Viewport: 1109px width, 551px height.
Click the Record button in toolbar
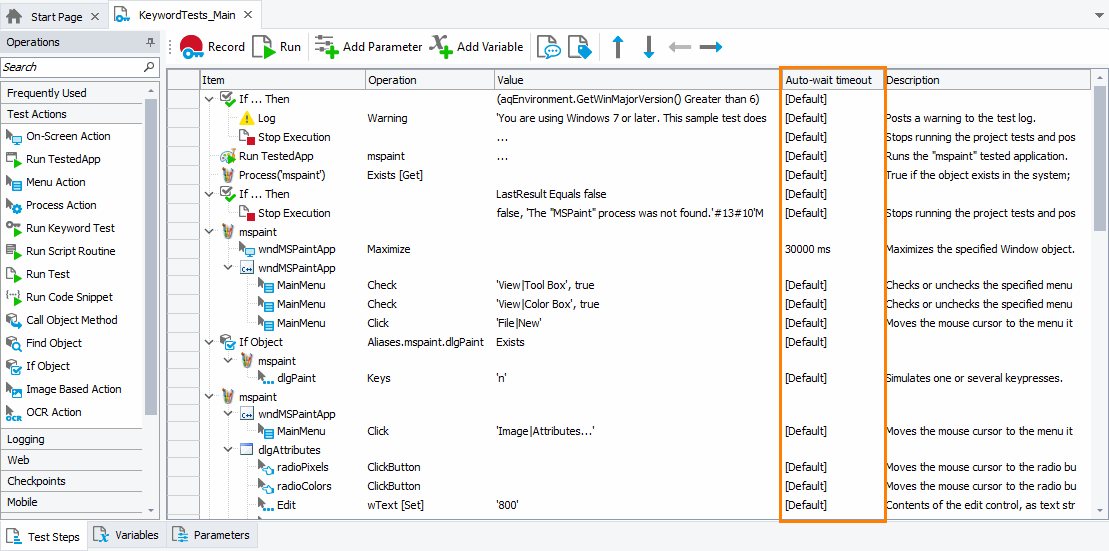(x=212, y=47)
